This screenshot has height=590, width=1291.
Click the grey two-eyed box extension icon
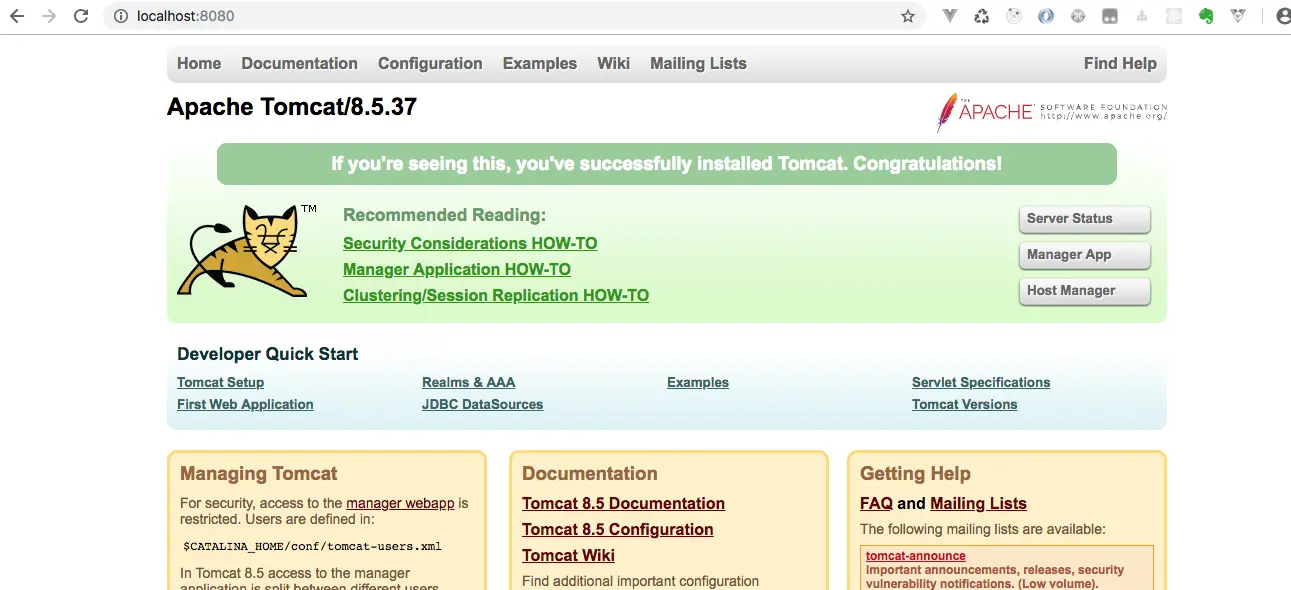[x=1110, y=16]
